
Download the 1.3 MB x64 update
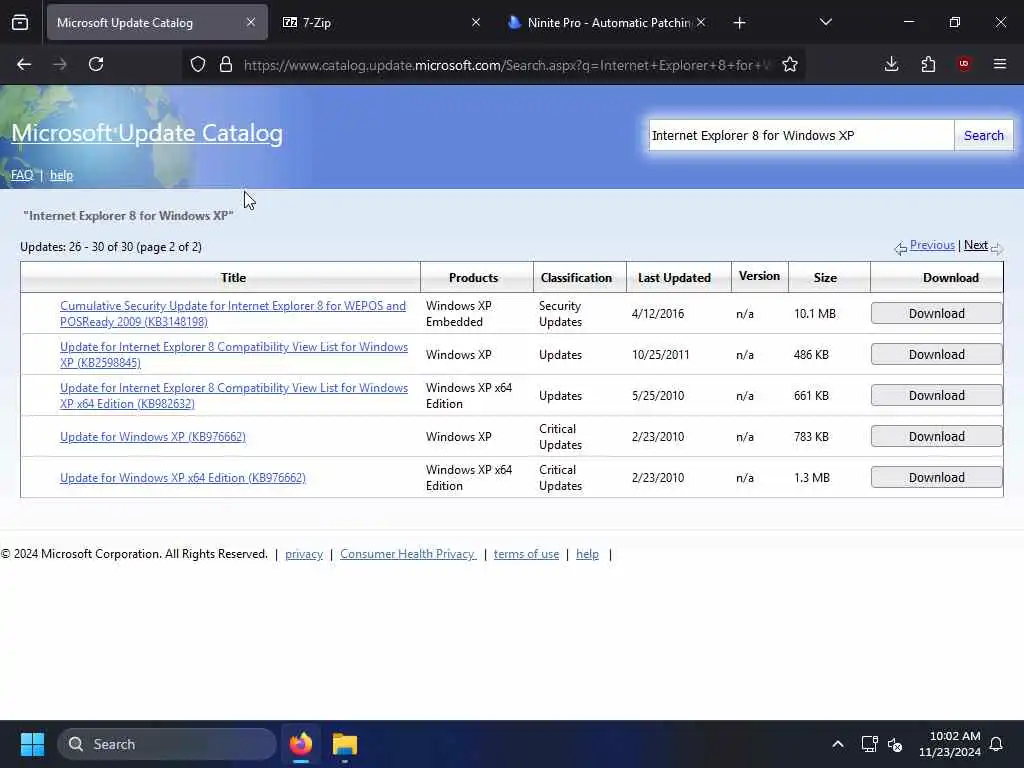coord(936,478)
